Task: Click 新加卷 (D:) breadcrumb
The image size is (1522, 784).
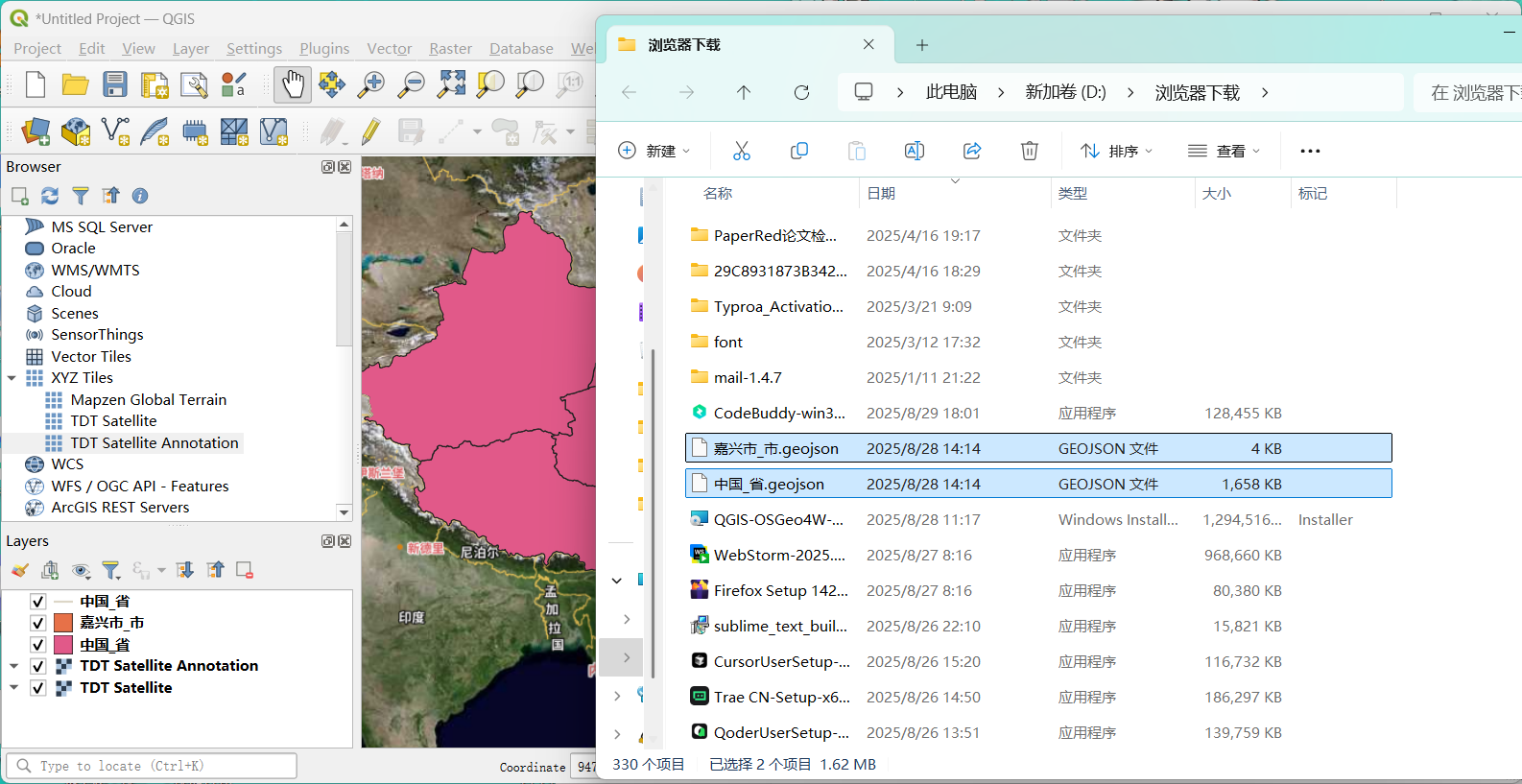Action: (1065, 92)
